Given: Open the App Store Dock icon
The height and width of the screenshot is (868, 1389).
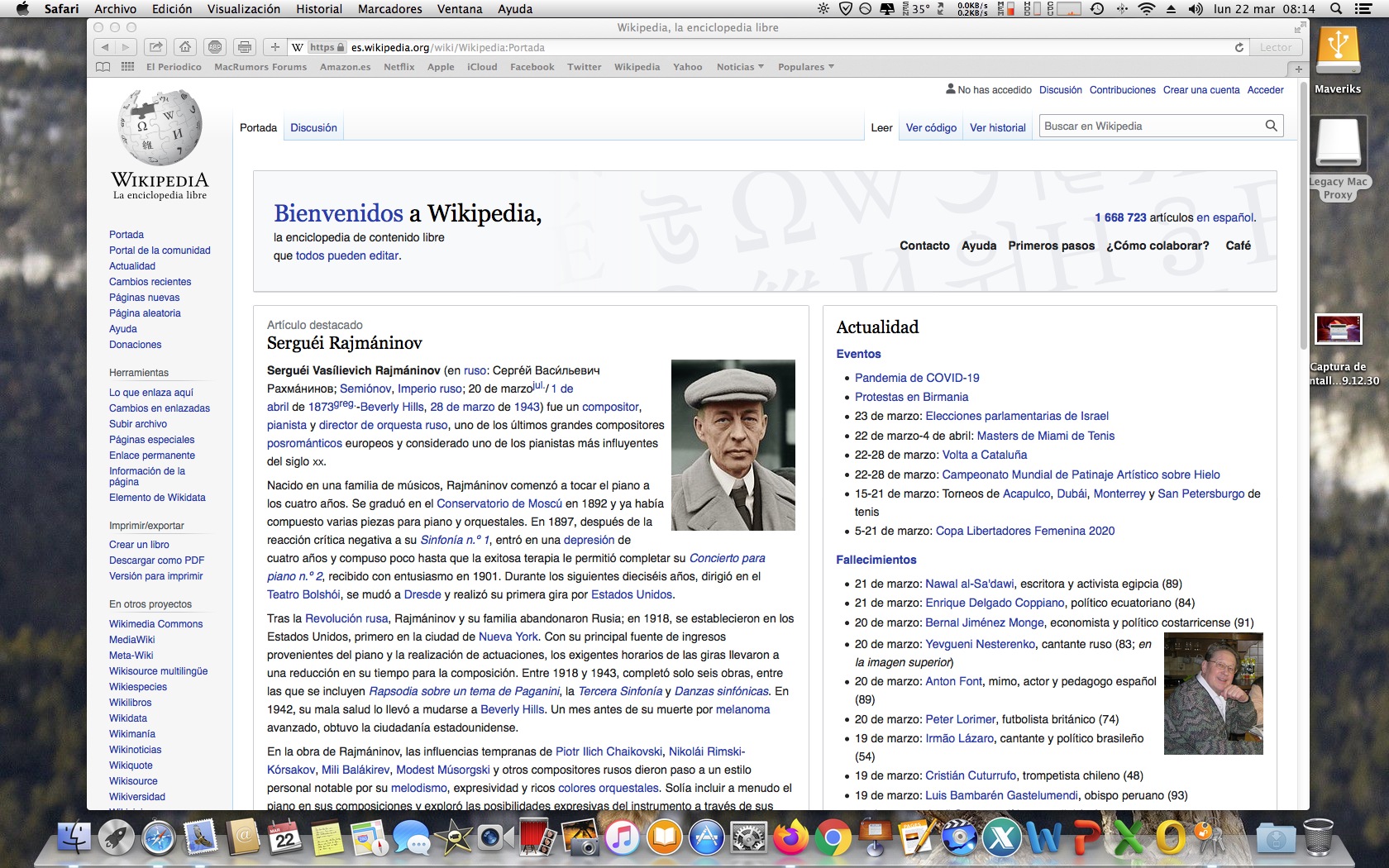Looking at the screenshot, I should click(x=707, y=838).
